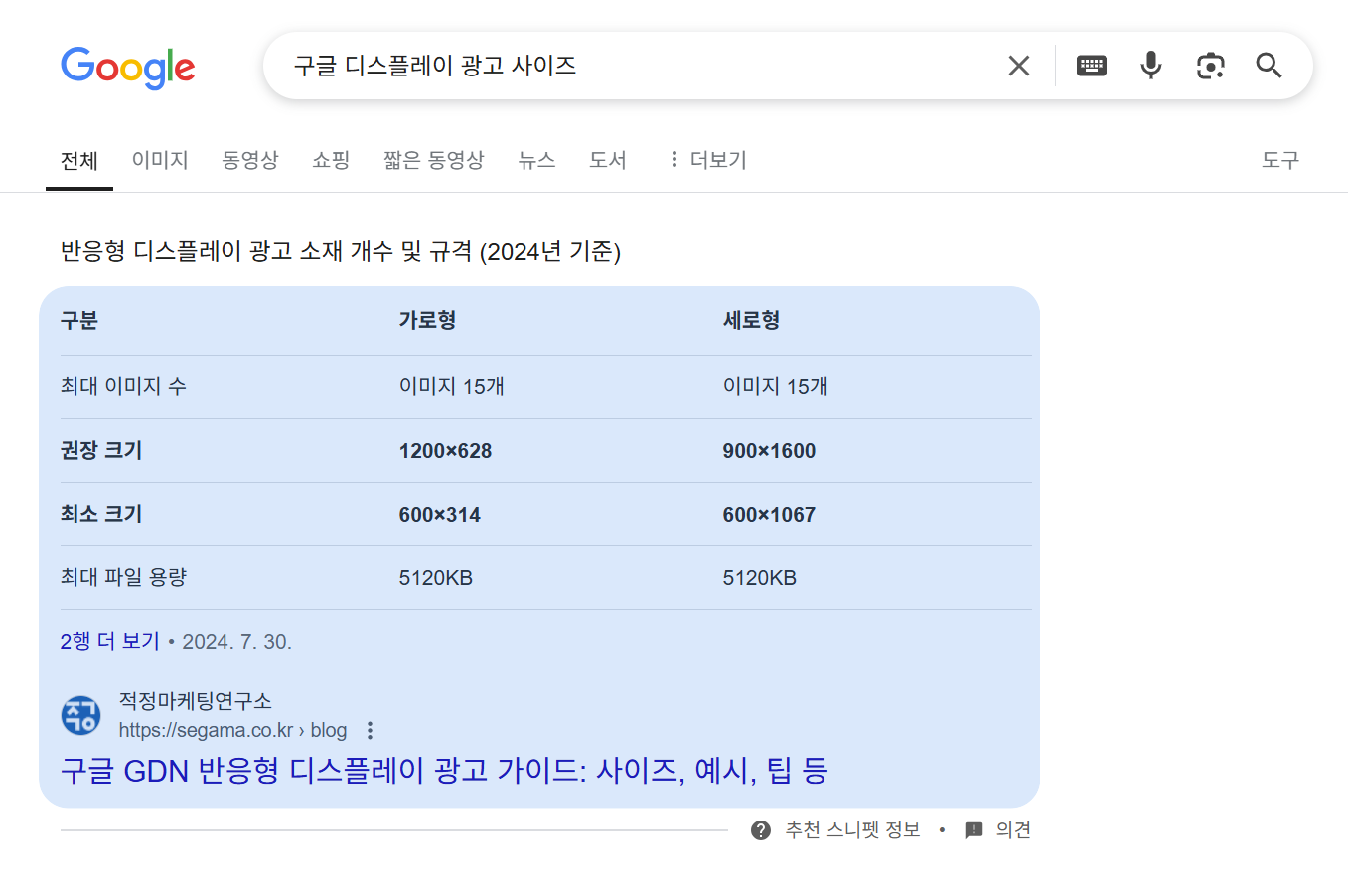
Task: Click into the search query text field
Action: click(x=636, y=66)
